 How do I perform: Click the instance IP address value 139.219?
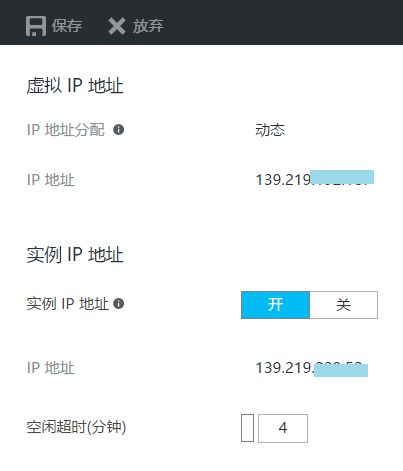click(312, 368)
